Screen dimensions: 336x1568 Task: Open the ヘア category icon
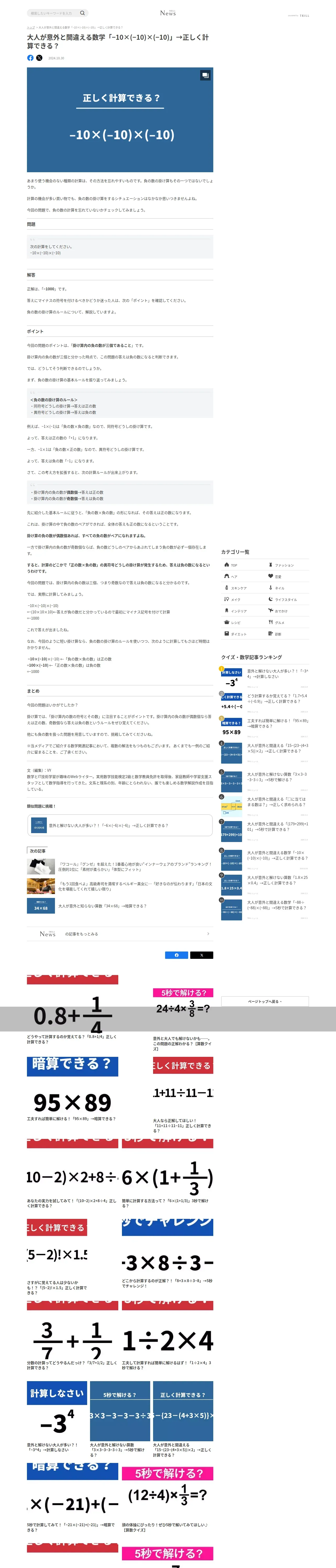(x=227, y=577)
